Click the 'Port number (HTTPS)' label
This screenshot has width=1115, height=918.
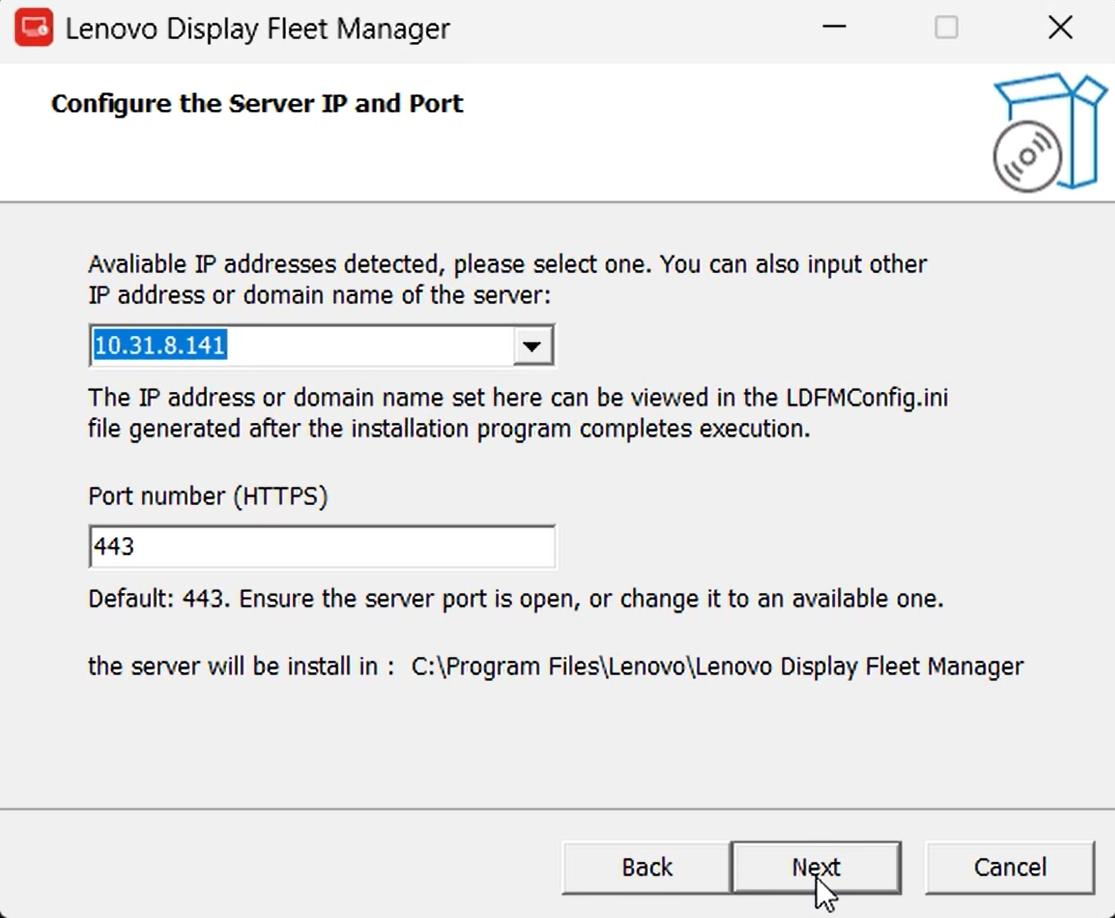[208, 496]
